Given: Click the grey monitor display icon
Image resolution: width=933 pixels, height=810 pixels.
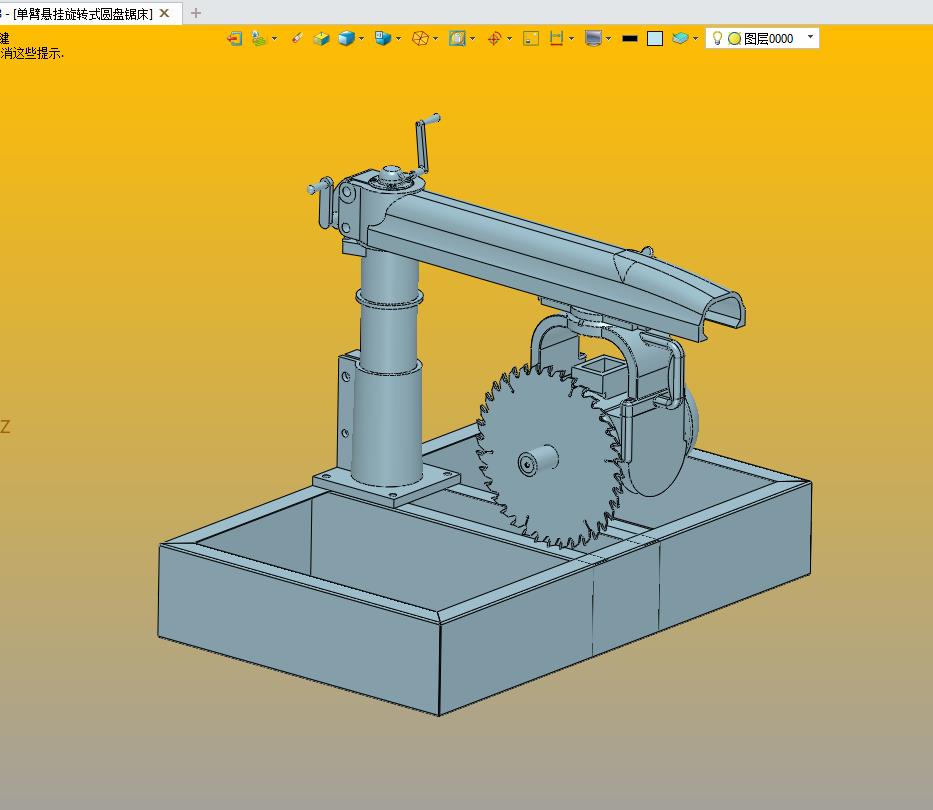Looking at the screenshot, I should click(593, 39).
